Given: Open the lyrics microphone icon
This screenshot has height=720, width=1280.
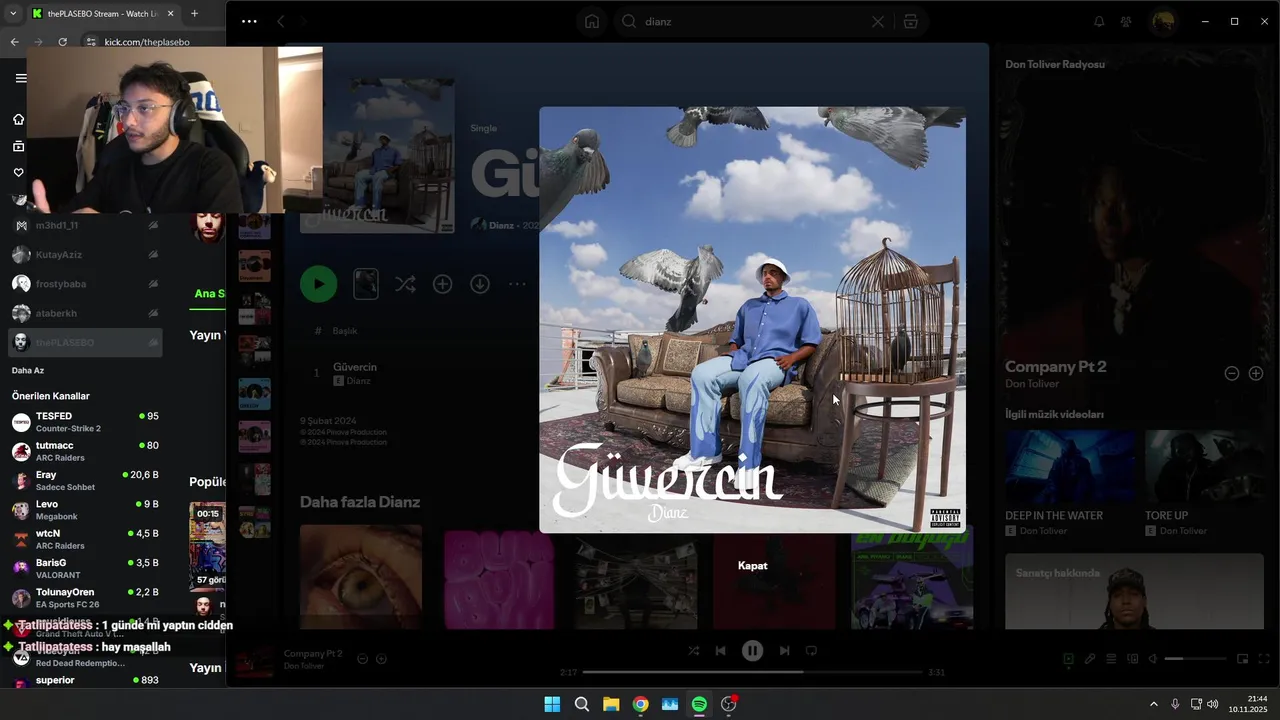Looking at the screenshot, I should click(x=1090, y=659).
